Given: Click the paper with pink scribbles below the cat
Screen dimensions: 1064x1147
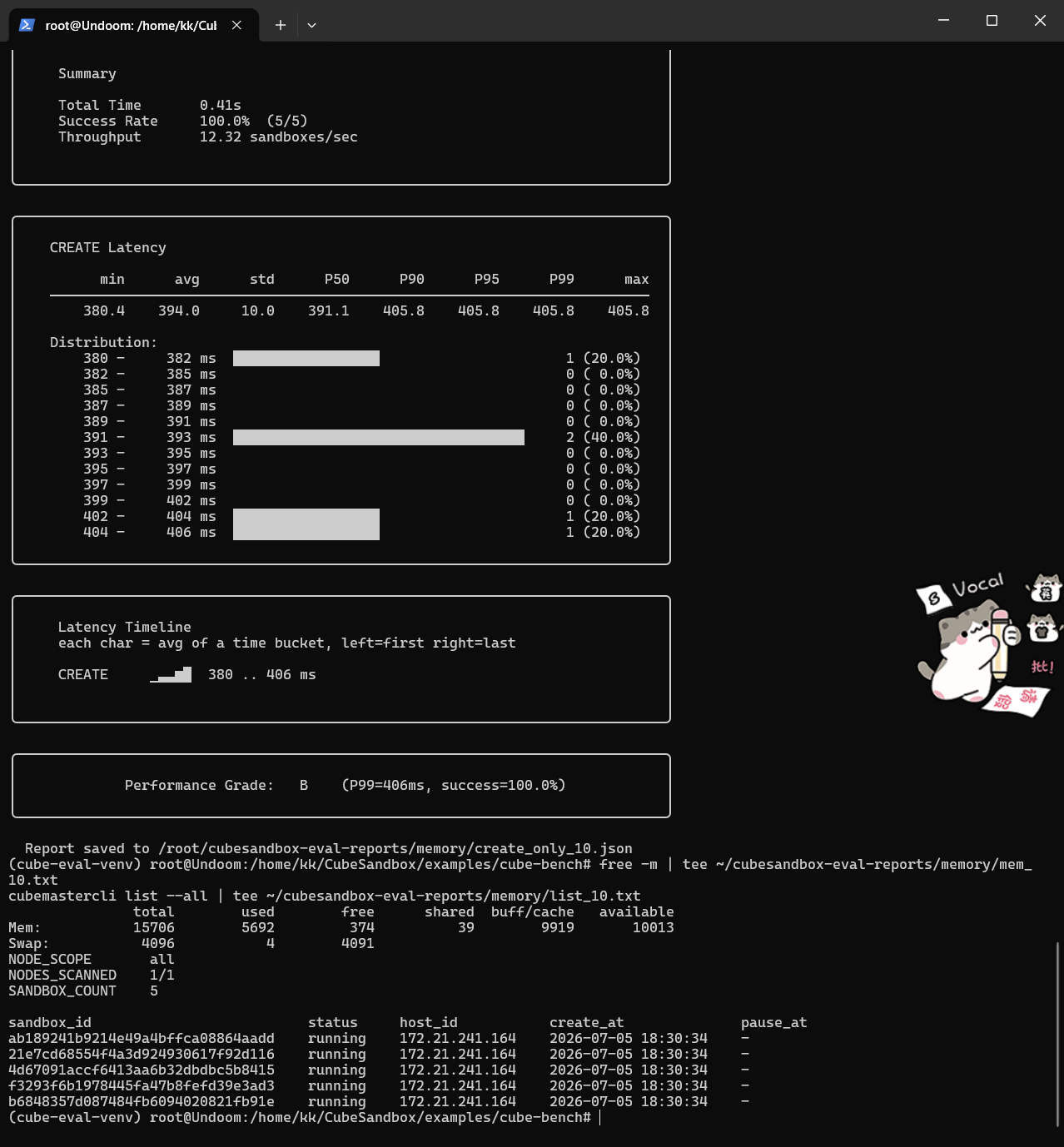Looking at the screenshot, I should [x=1016, y=700].
